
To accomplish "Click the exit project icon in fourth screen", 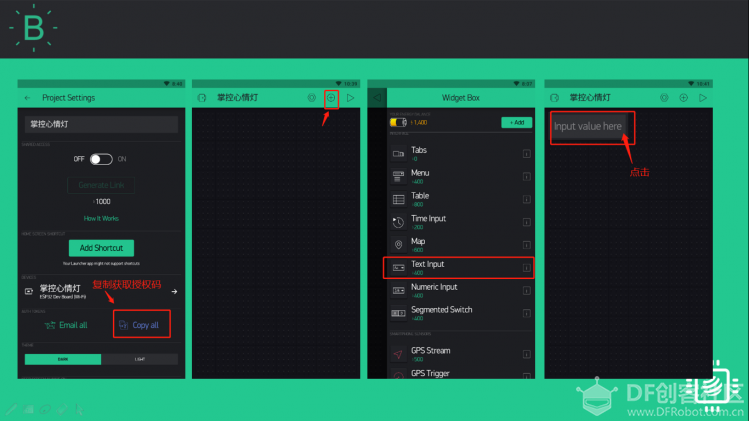I will [x=554, y=98].
